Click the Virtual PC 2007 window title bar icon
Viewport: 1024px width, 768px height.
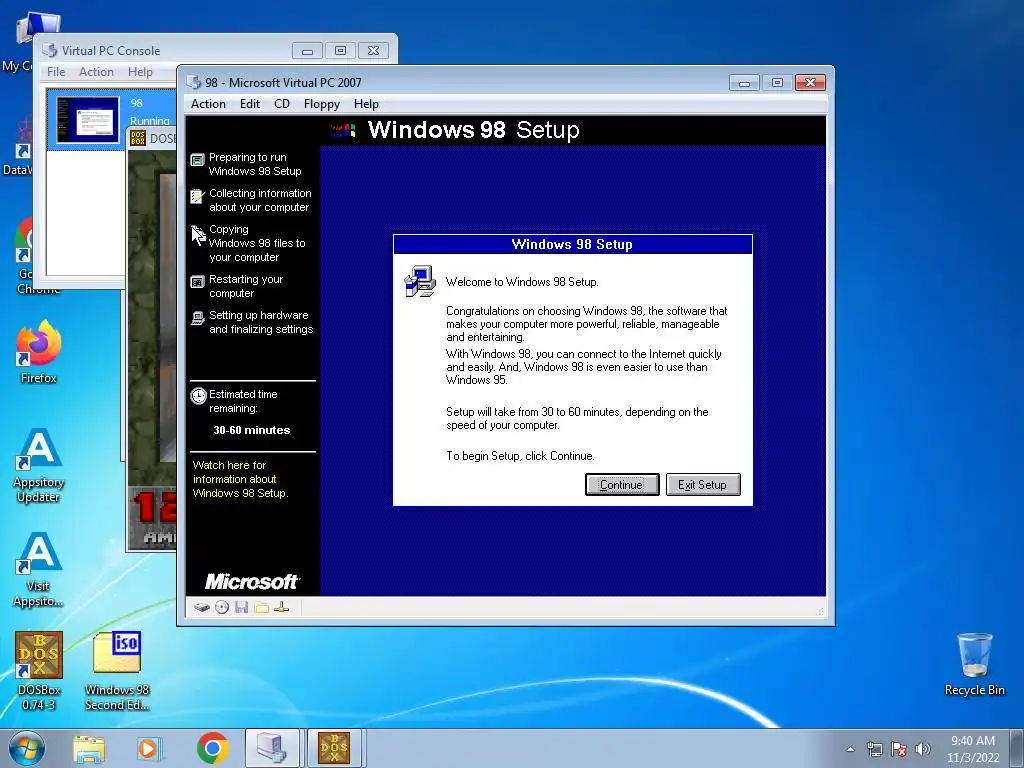(193, 82)
